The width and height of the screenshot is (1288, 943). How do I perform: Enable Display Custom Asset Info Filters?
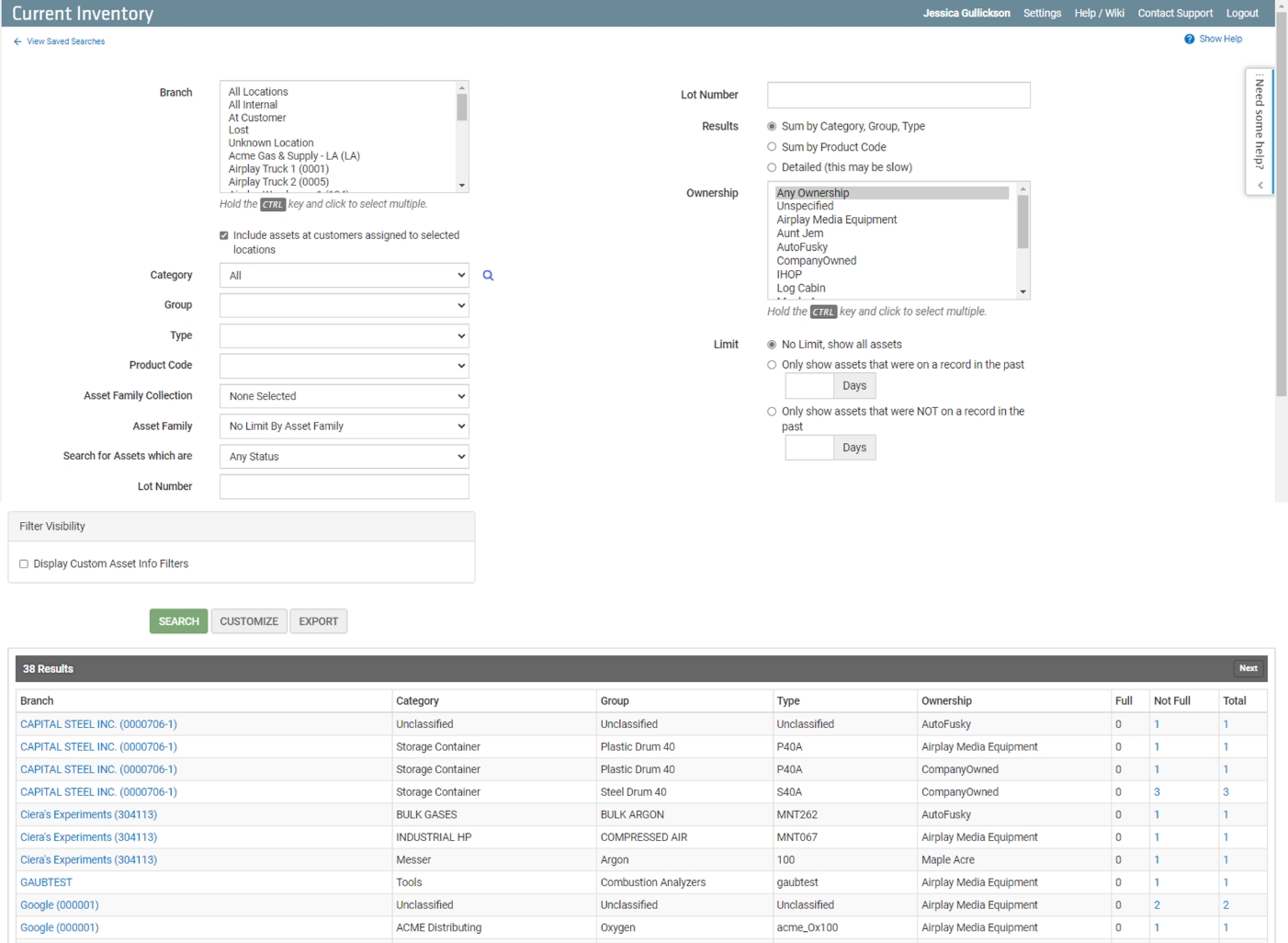[x=24, y=563]
